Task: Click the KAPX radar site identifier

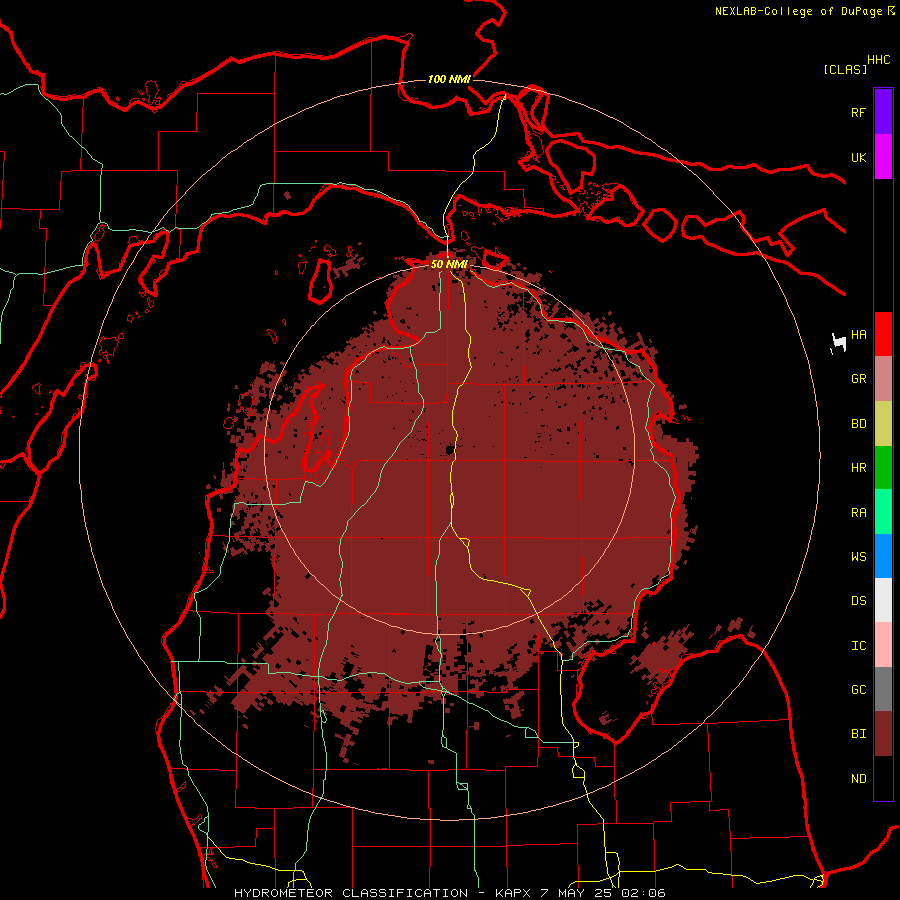Action: pyautogui.click(x=514, y=893)
